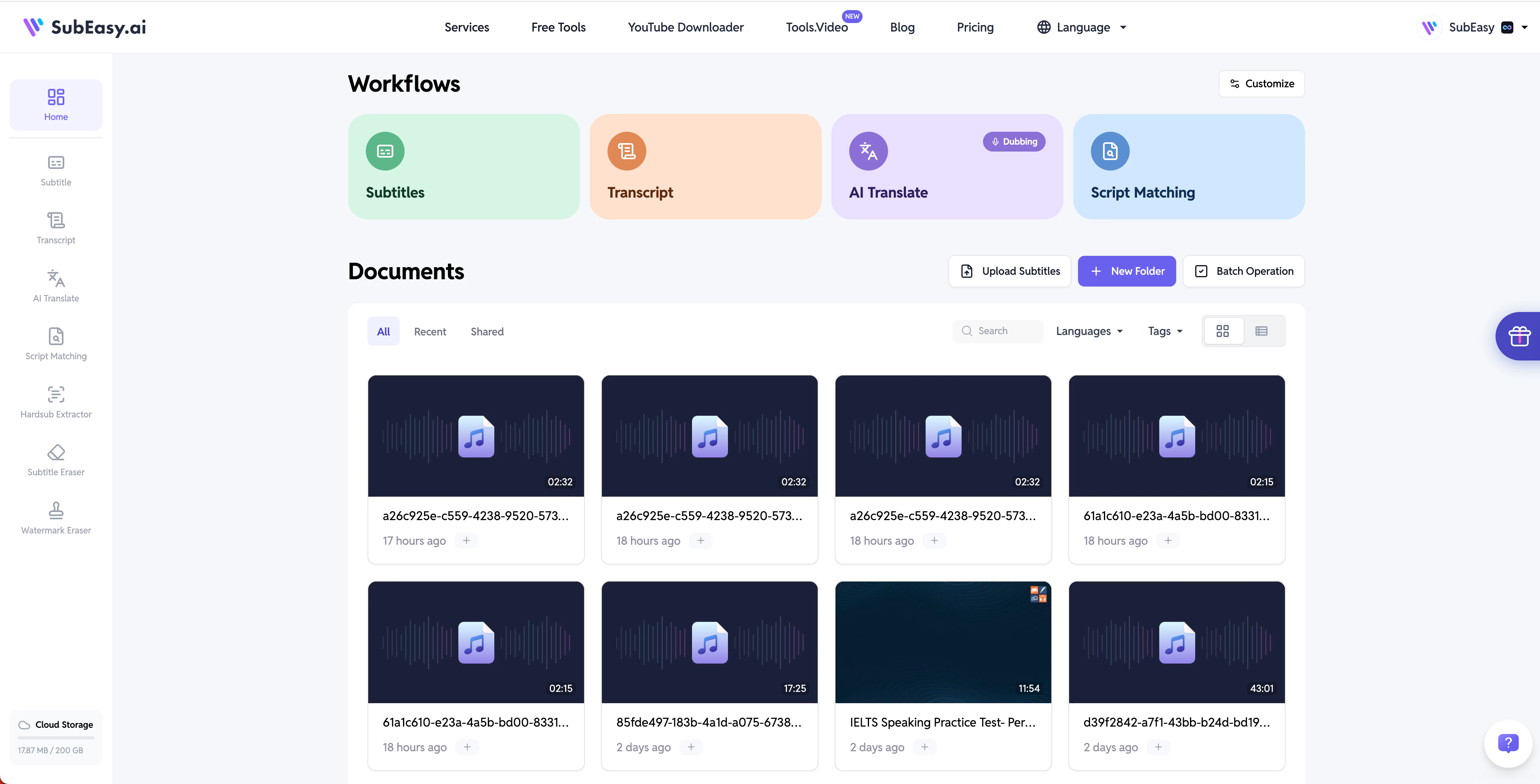Click the Customize button
This screenshot has width=1540, height=784.
click(x=1262, y=84)
